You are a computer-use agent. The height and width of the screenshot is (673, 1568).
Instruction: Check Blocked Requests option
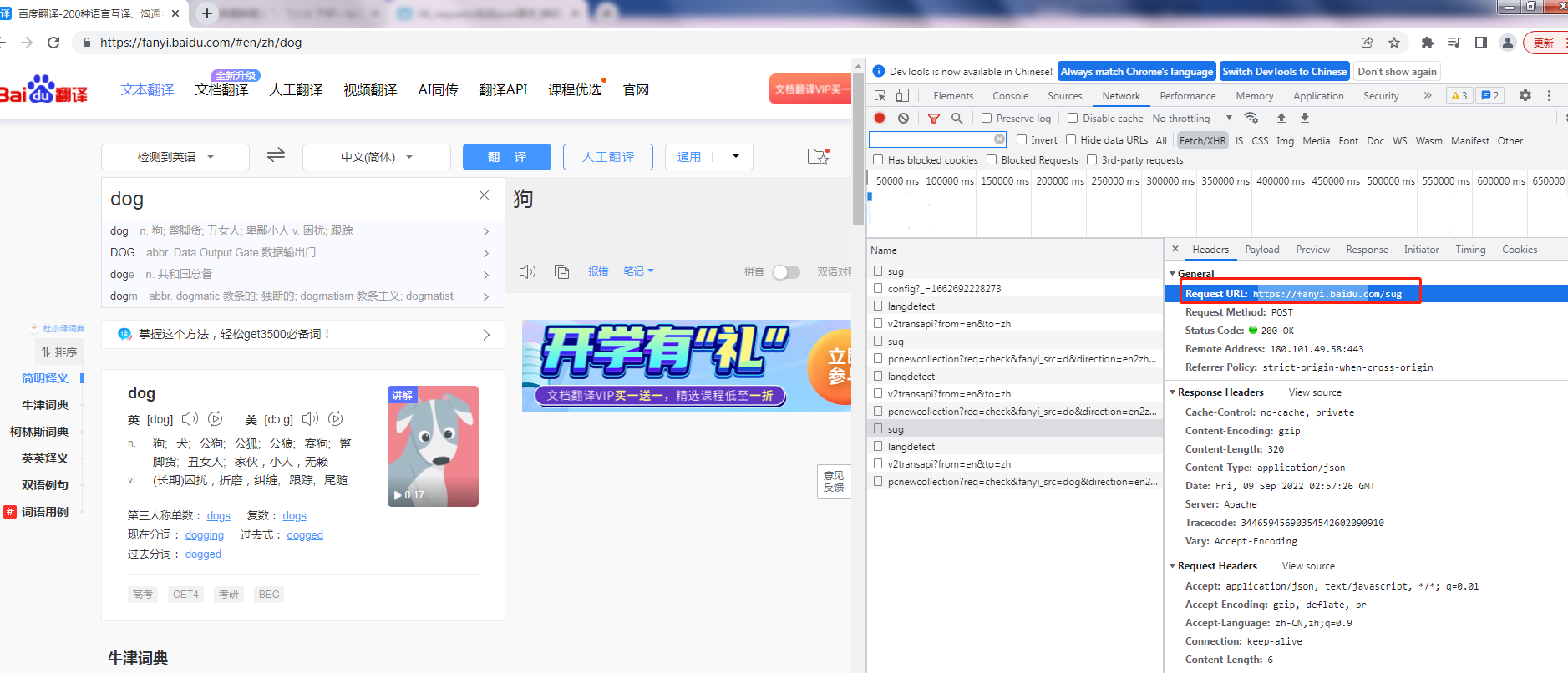point(992,159)
